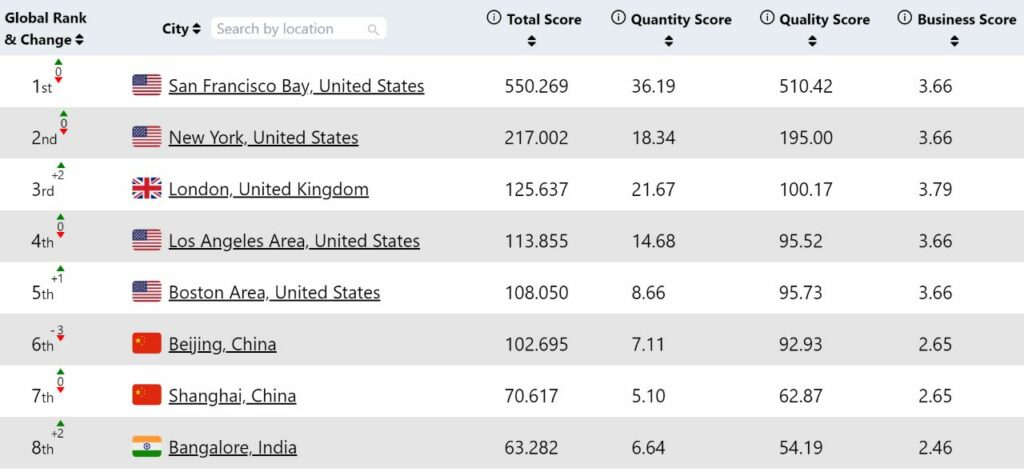
Task: Open Shanghai, China link
Action: (232, 396)
